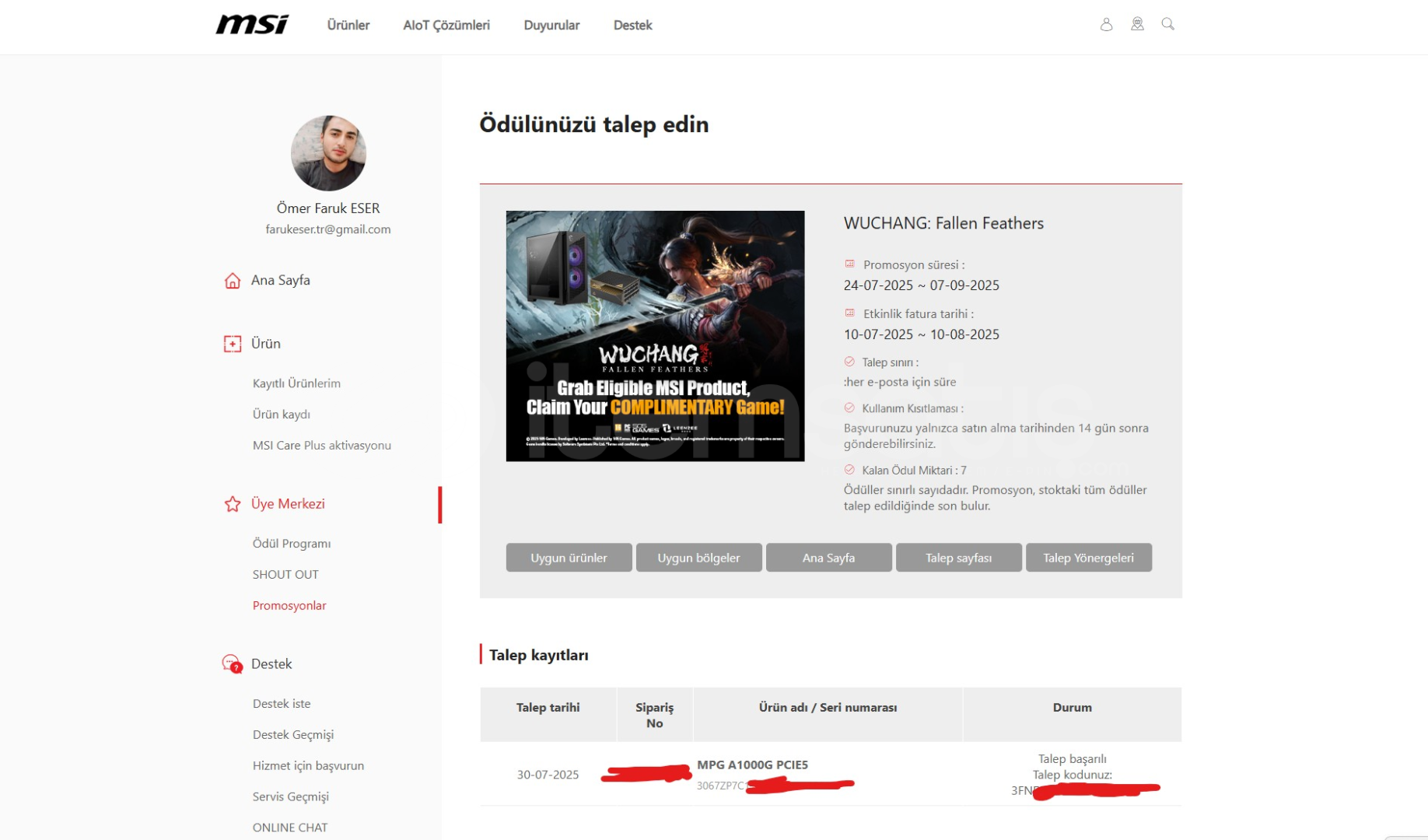Go to Ana Sayfa in the sidebar
1428x840 pixels.
pos(280,280)
